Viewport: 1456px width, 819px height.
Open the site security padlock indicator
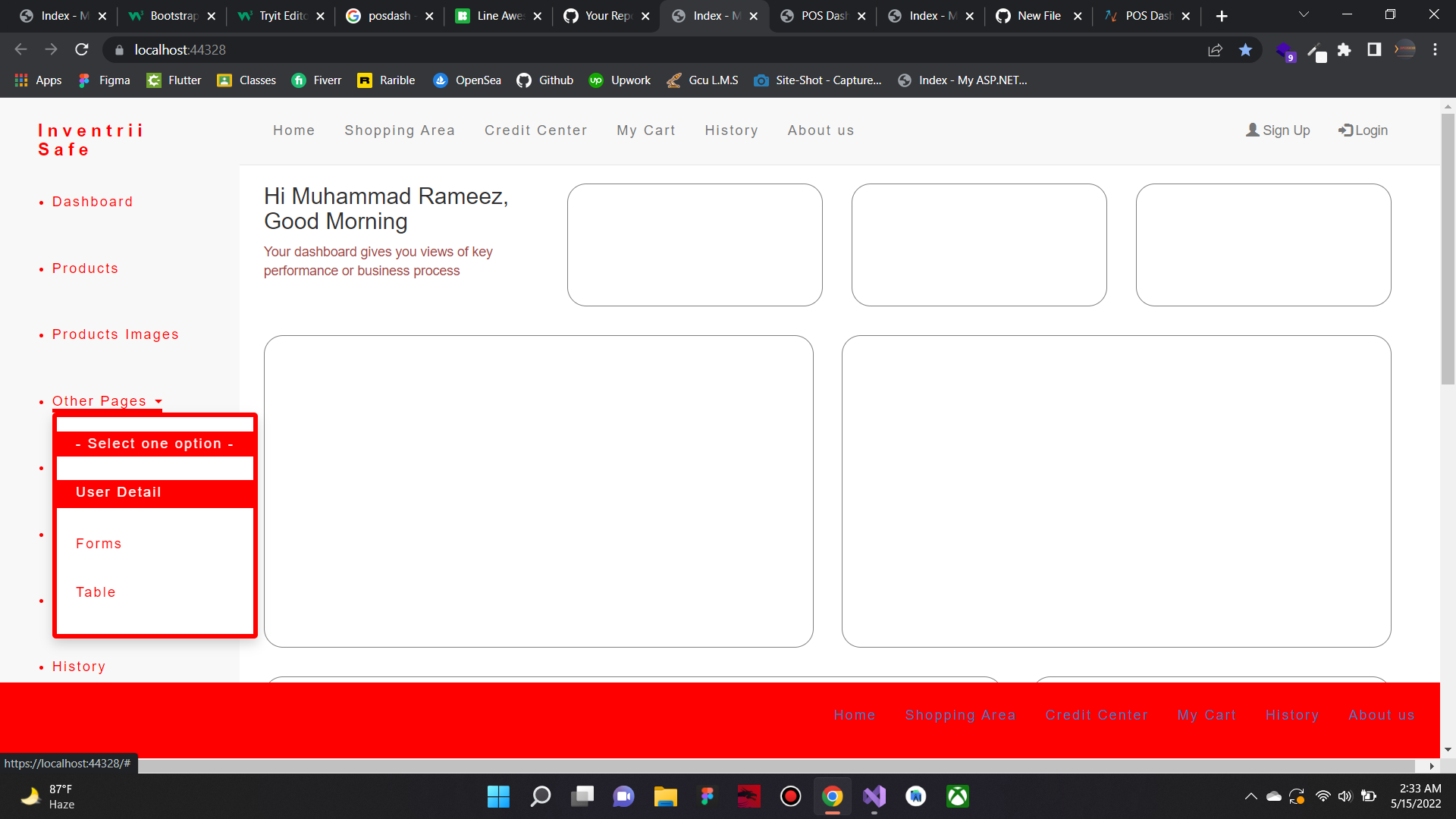pos(119,49)
